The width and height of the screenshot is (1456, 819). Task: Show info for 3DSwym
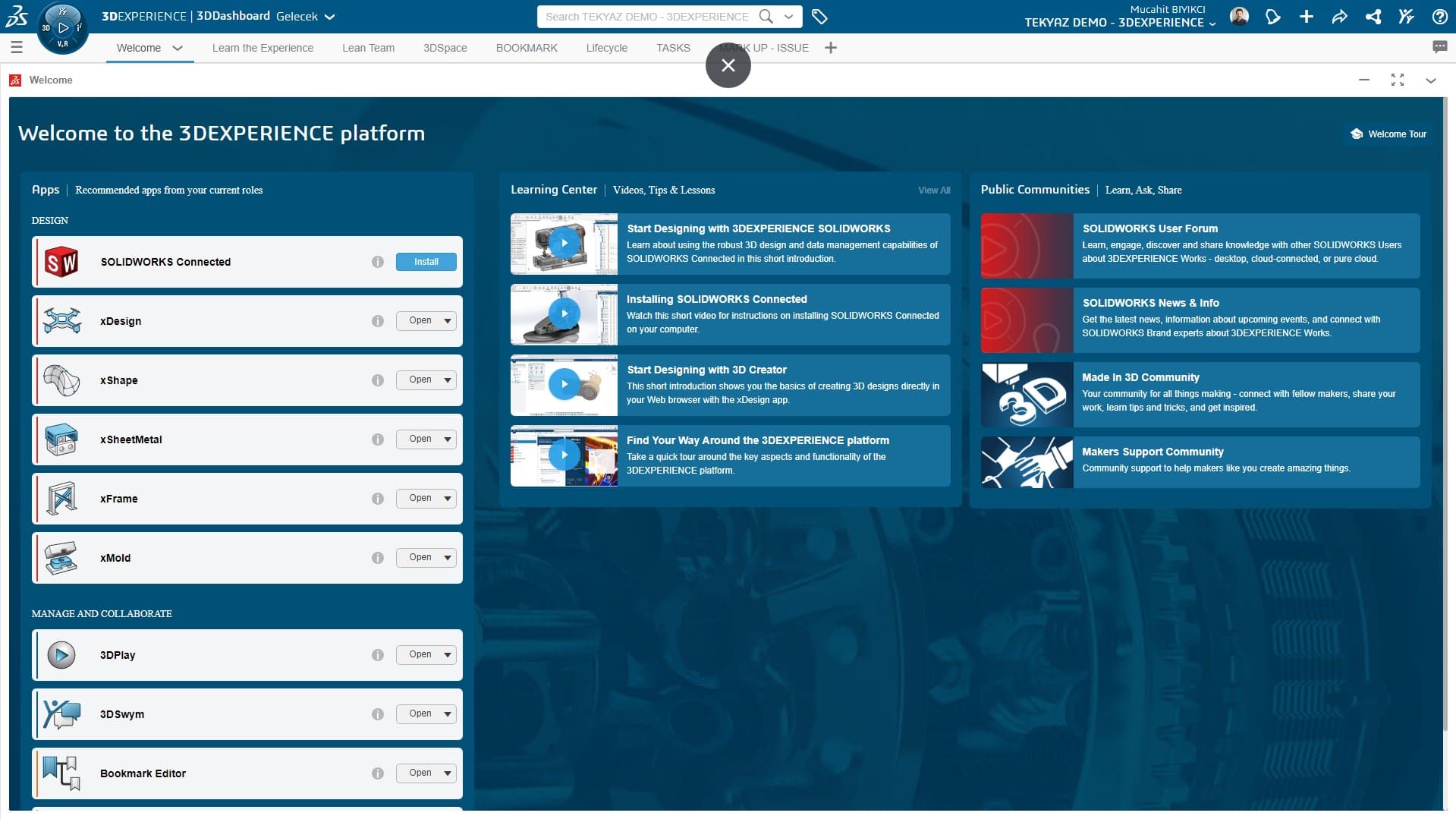coord(378,714)
